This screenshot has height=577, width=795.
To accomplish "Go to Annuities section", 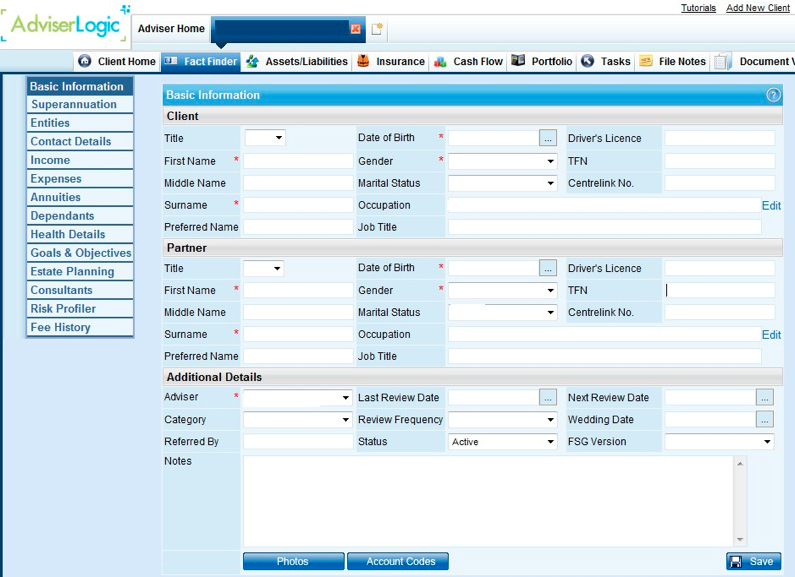I will [x=80, y=197].
